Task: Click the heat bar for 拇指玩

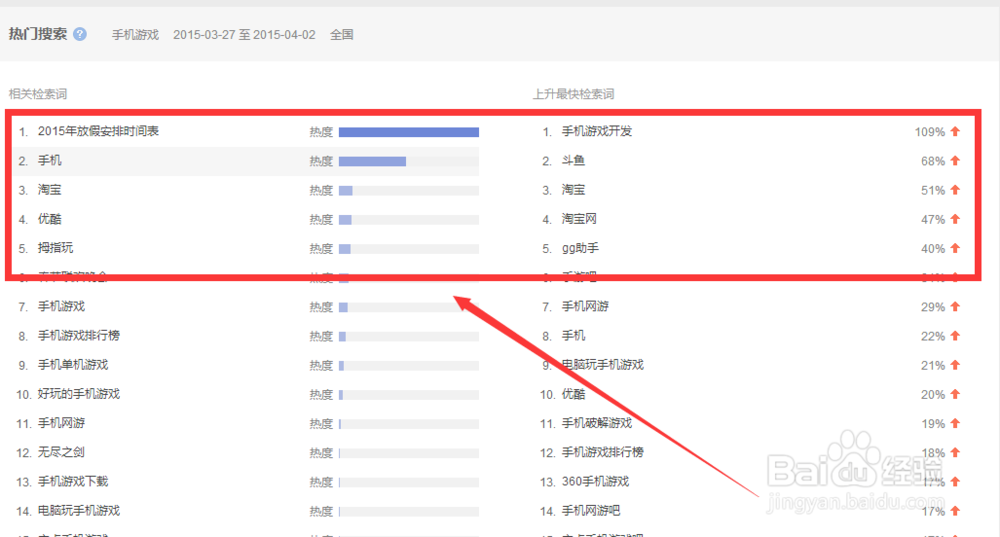Action: click(409, 249)
